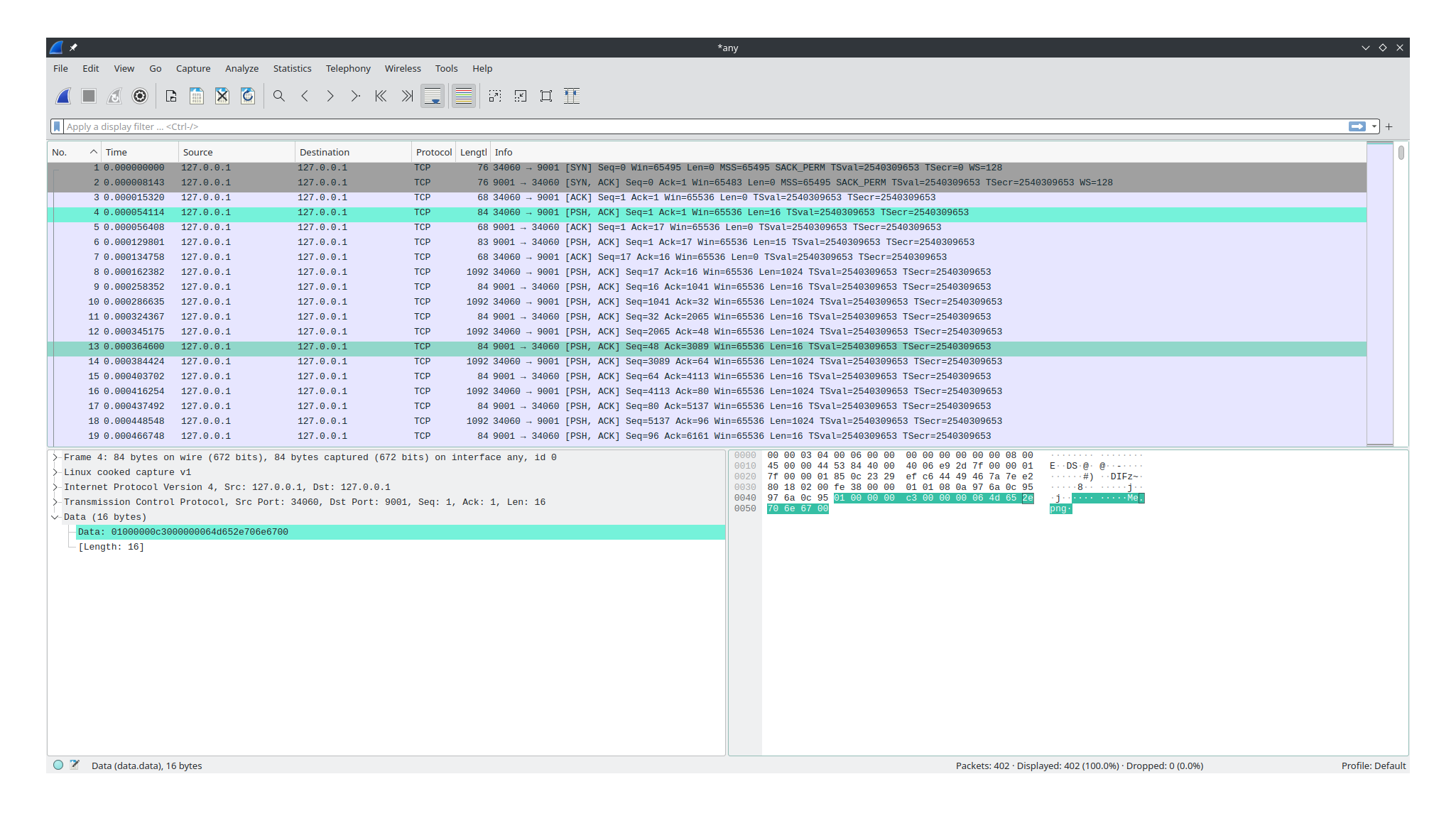Viewport: 1456px width, 828px height.
Task: Go to a specific packet
Action: click(356, 96)
